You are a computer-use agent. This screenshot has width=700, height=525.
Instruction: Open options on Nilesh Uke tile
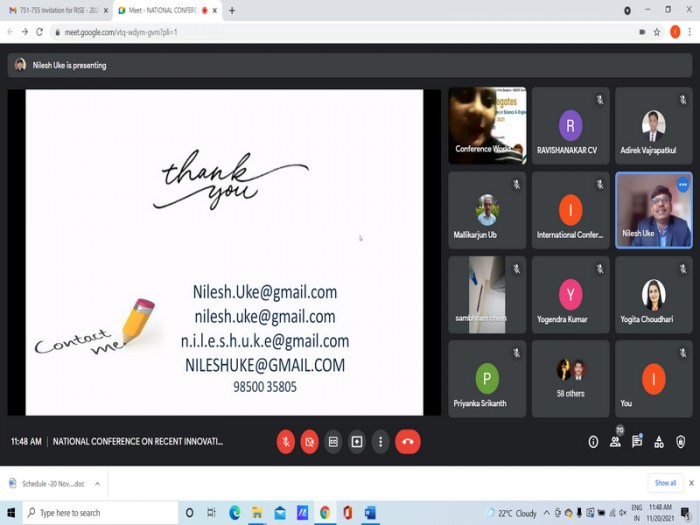point(683,185)
